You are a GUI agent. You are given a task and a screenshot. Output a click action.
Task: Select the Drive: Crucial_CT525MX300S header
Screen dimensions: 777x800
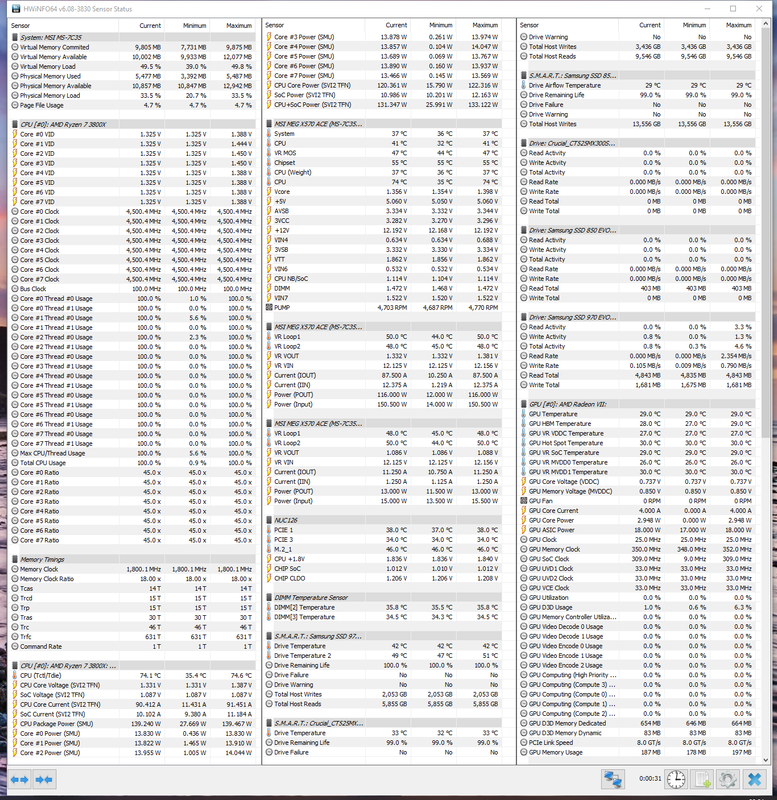pos(637,143)
